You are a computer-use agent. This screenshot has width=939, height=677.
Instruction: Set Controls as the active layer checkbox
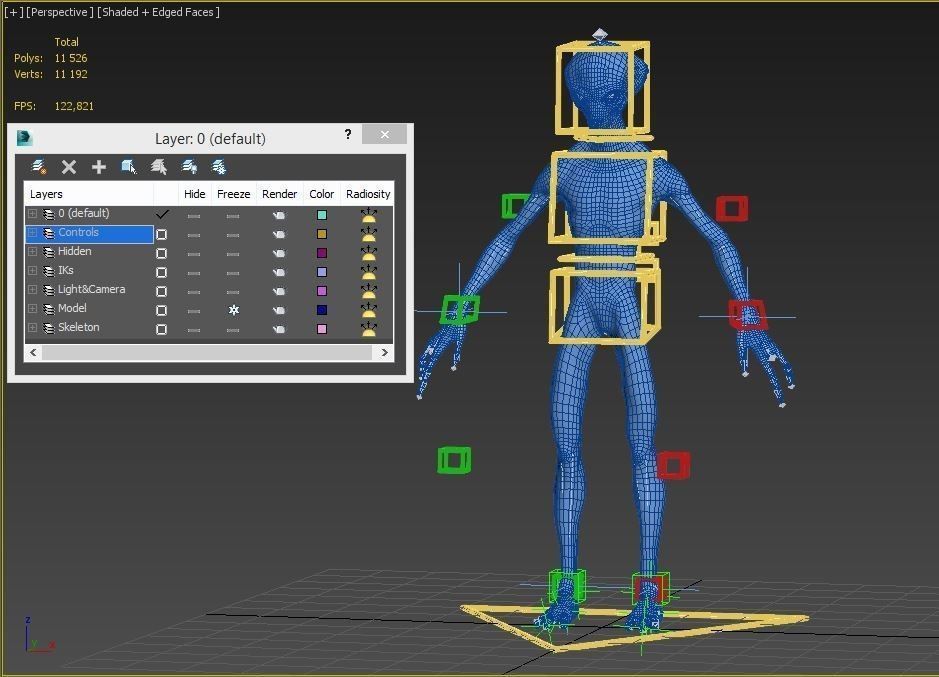(x=162, y=233)
